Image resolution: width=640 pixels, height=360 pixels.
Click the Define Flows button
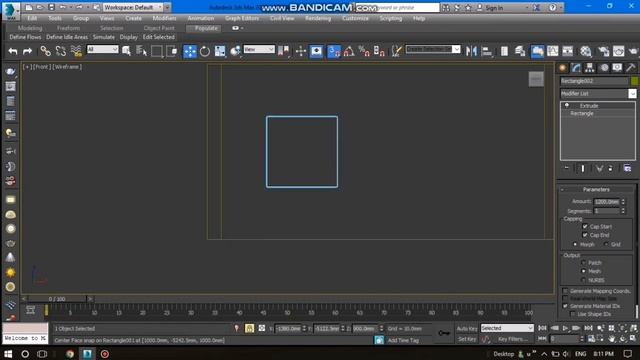coord(25,37)
